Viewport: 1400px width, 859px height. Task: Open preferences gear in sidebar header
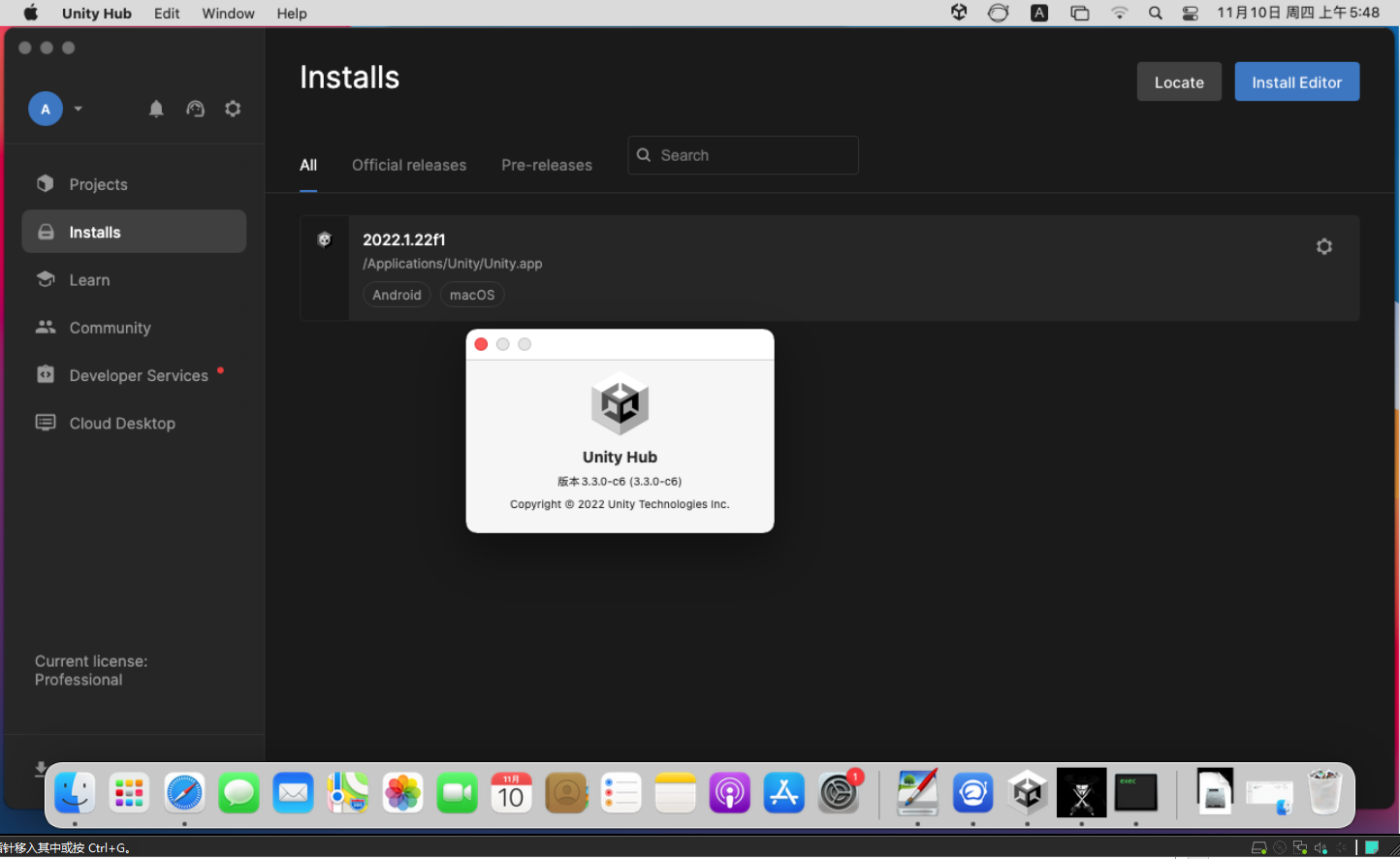click(233, 109)
